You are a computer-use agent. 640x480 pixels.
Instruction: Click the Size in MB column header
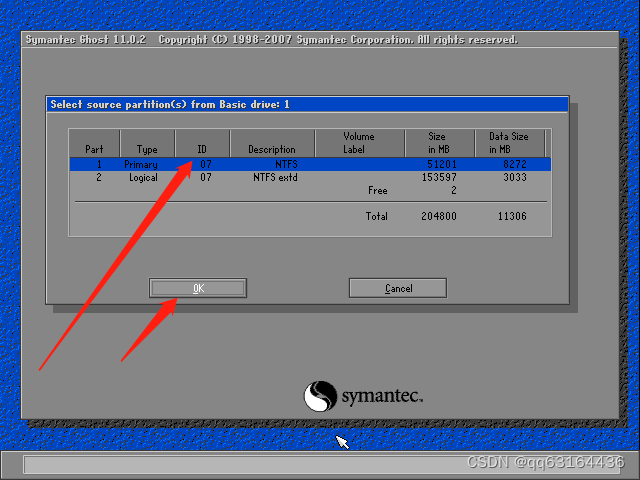[x=440, y=143]
